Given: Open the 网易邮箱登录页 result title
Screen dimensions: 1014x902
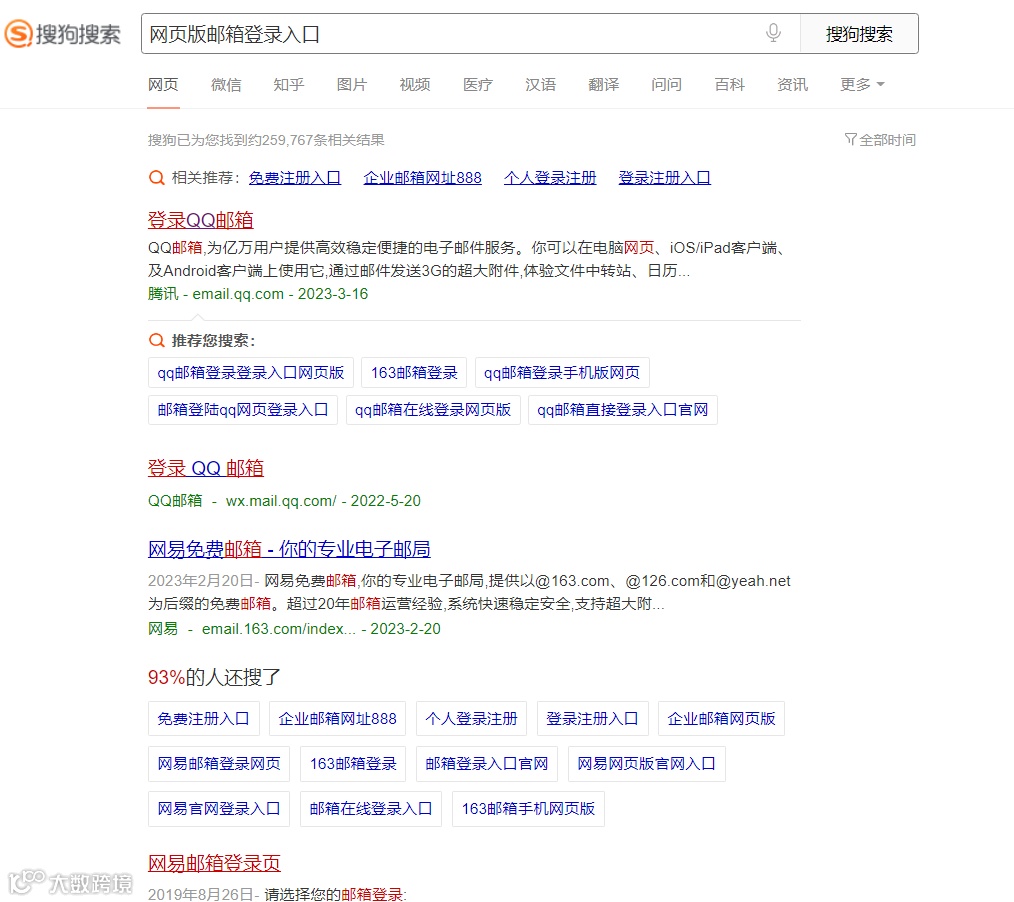Looking at the screenshot, I should [x=214, y=863].
